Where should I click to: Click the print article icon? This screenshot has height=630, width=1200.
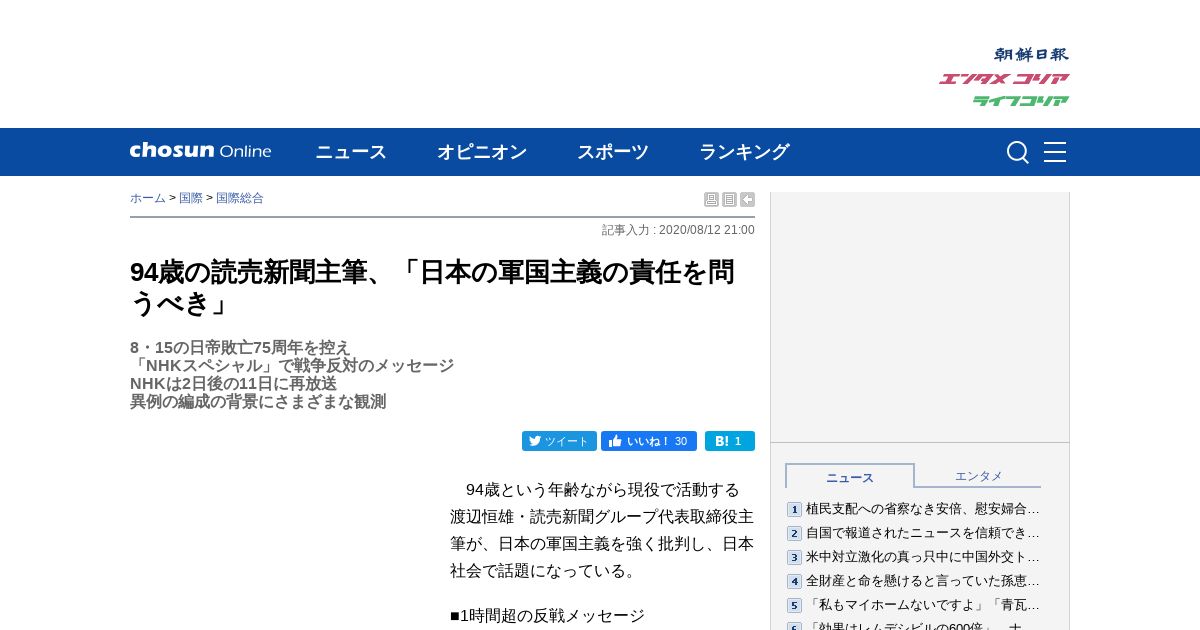711,199
